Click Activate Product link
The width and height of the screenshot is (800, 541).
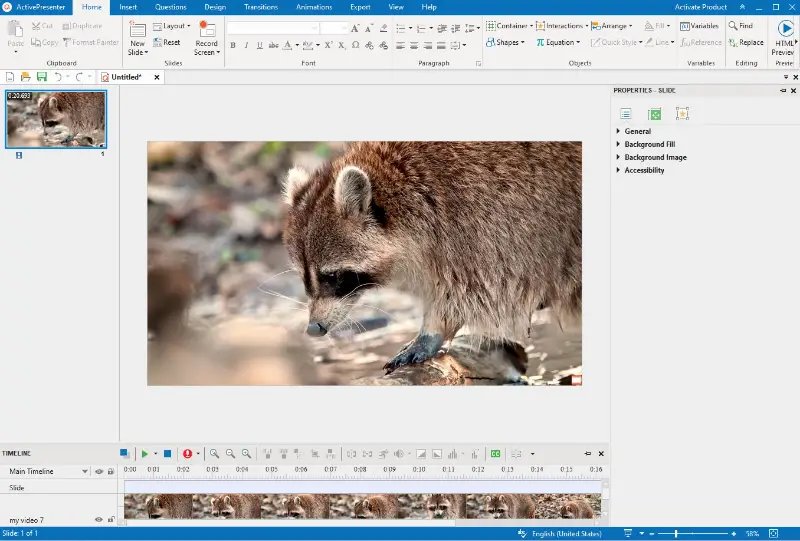pyautogui.click(x=701, y=7)
